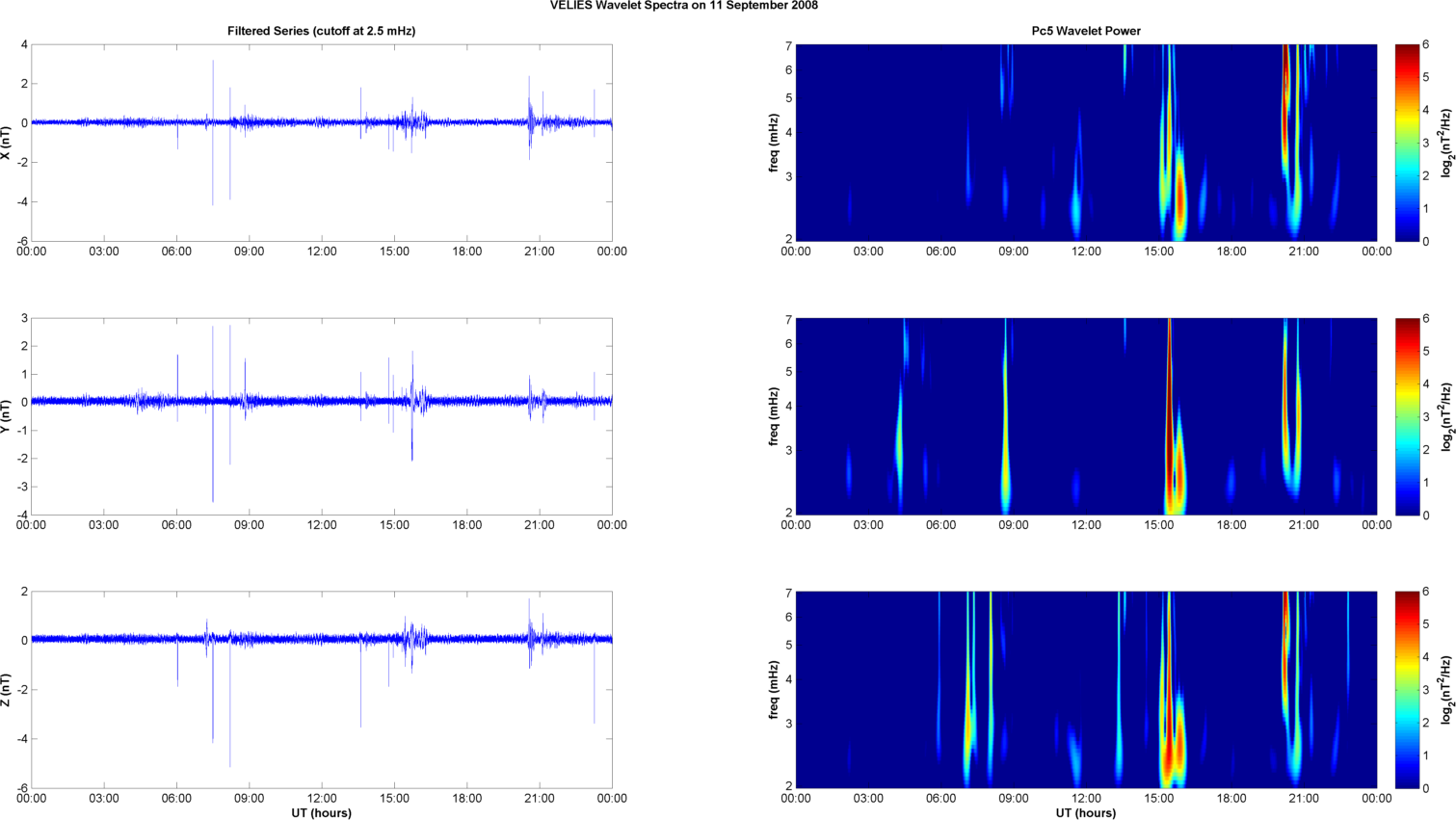This screenshot has height=820, width=1456.
Task: Click the Y component filtered time series plot
Action: pyautogui.click(x=322, y=416)
